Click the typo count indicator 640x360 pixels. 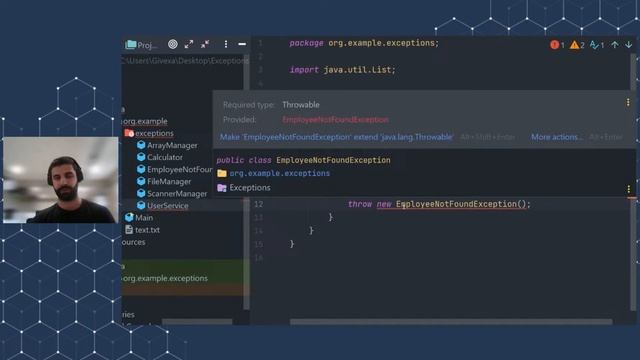coord(597,45)
